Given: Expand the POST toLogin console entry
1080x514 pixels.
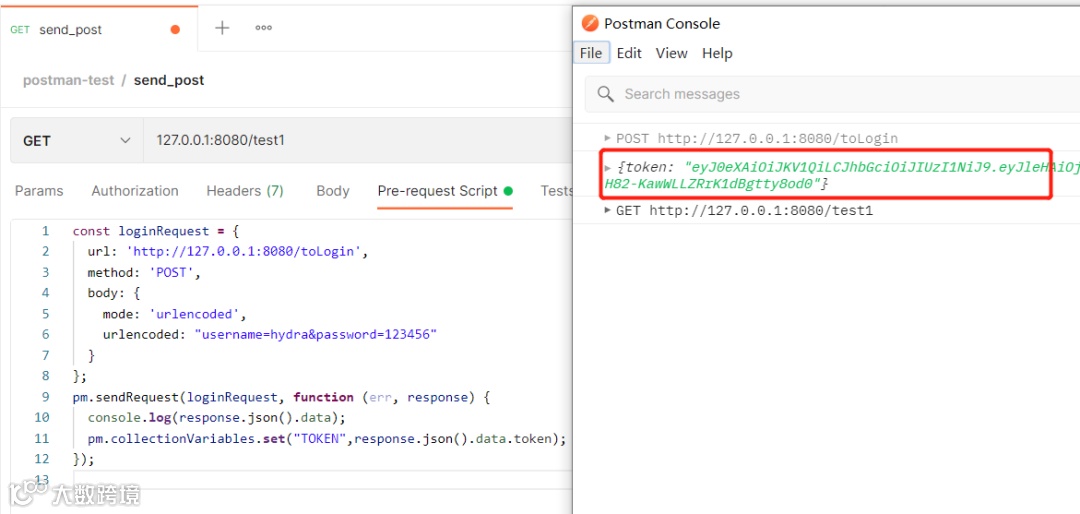Looking at the screenshot, I should tap(608, 137).
